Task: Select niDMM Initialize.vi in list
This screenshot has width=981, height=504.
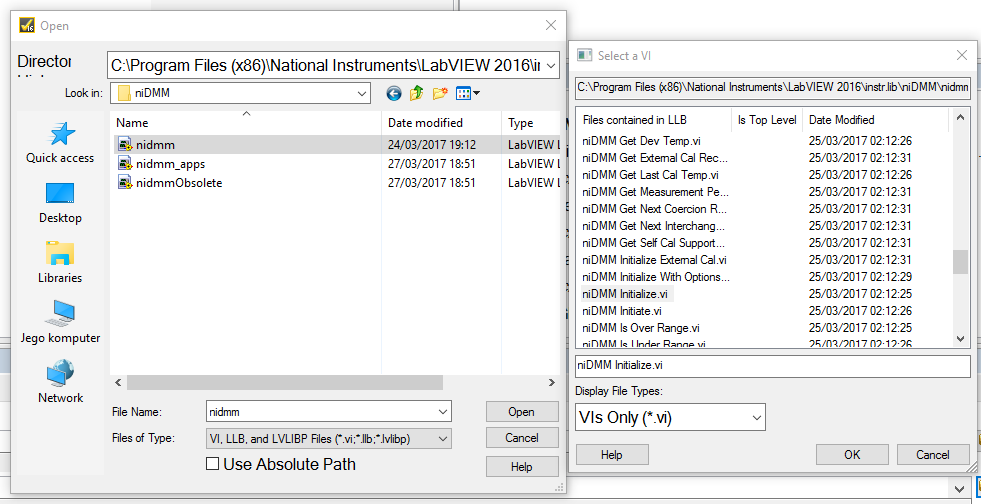Action: pos(625,294)
